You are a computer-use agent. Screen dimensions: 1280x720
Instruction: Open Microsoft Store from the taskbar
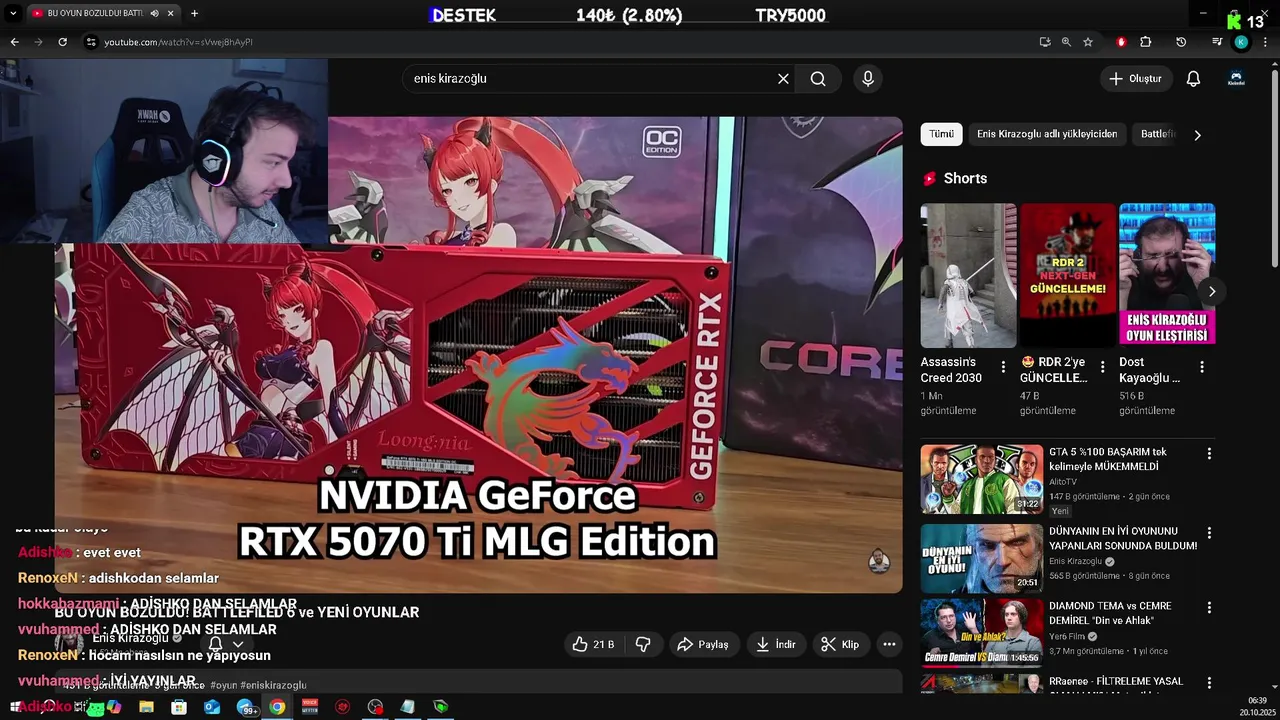tap(179, 707)
